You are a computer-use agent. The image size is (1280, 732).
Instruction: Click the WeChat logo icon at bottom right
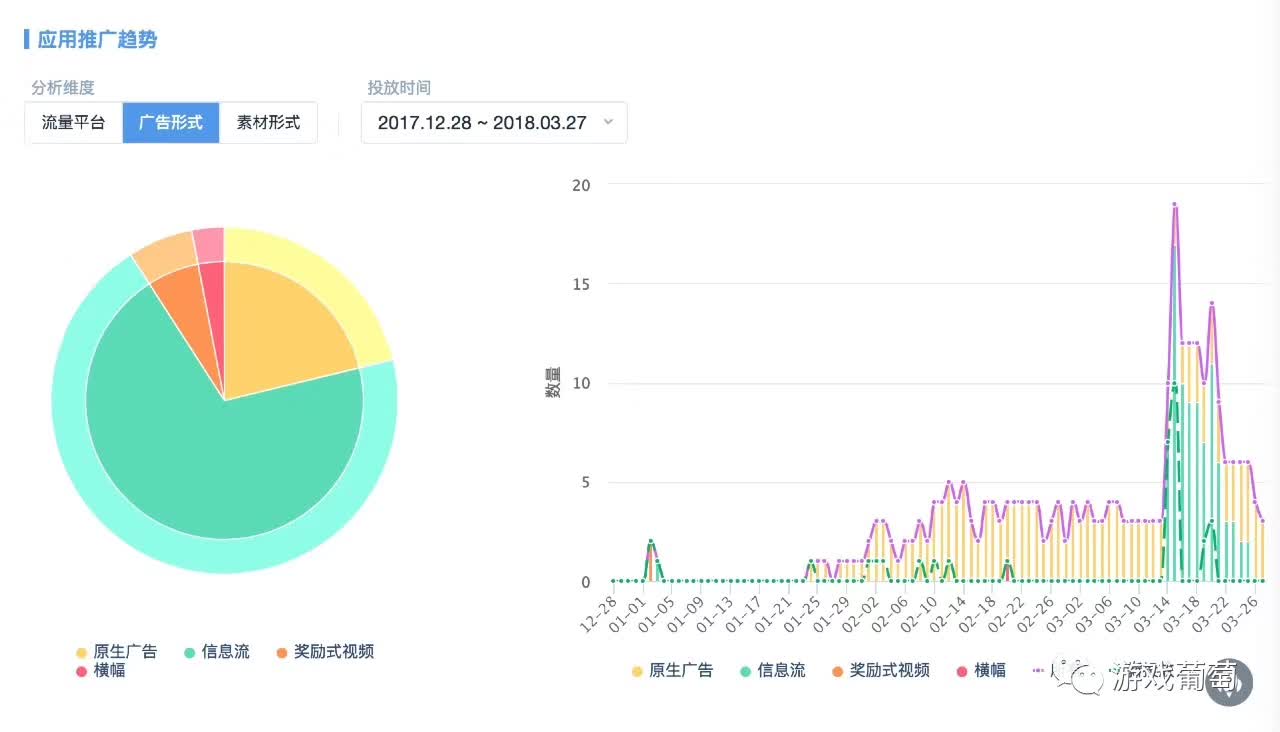click(1085, 680)
